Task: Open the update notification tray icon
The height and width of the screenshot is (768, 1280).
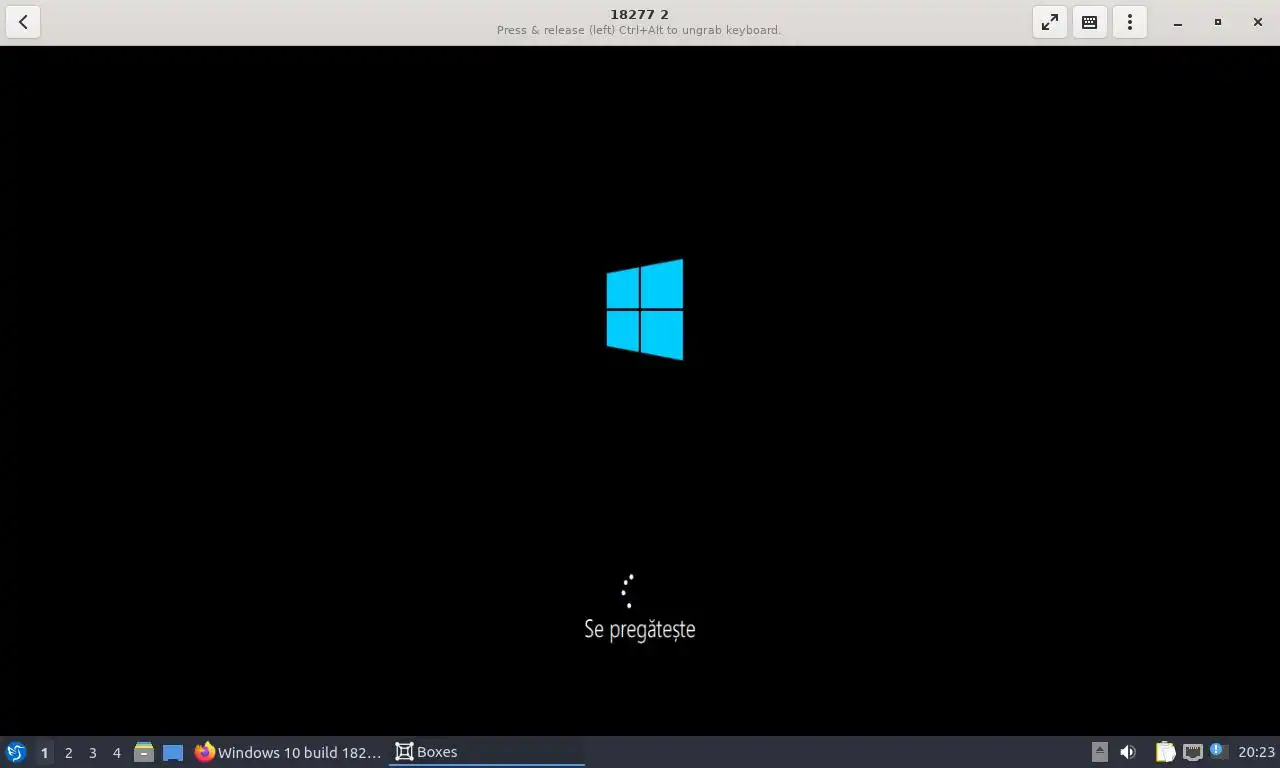Action: point(1217,750)
